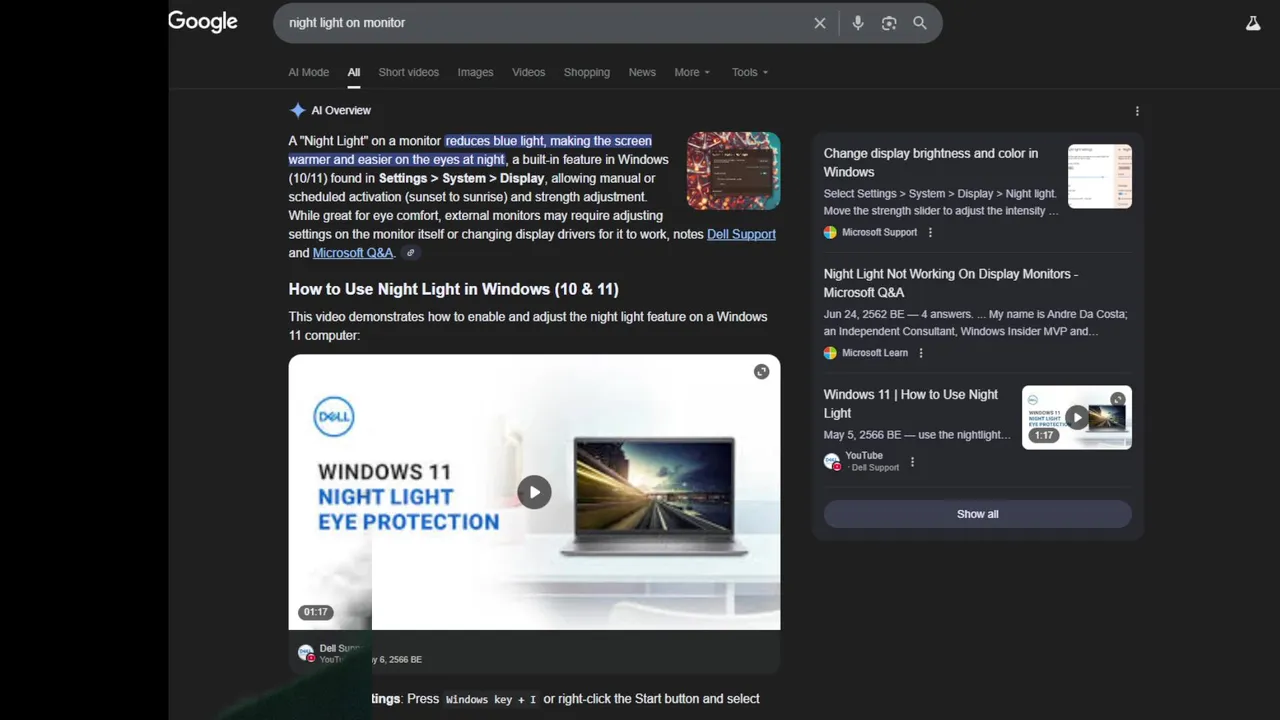Screen dimensions: 1280x720
Task: Clear the search box with the X icon
Action: click(x=820, y=23)
